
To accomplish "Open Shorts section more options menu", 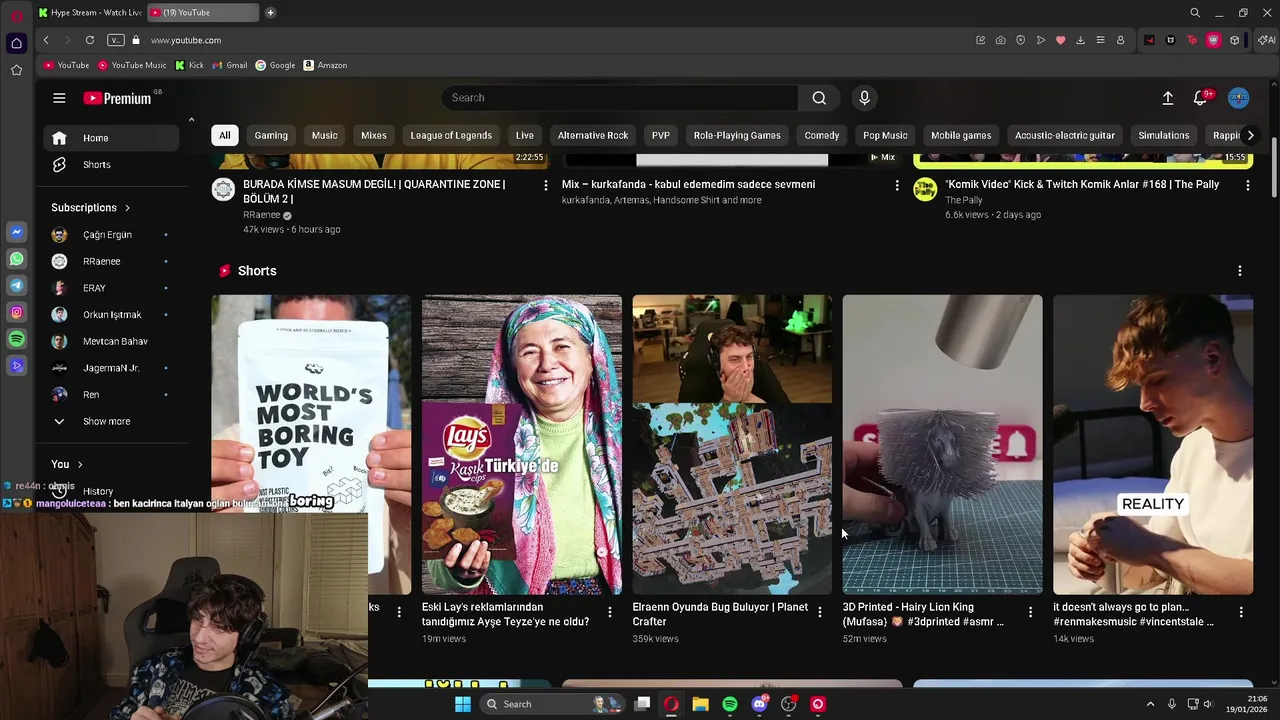I will coord(1240,271).
